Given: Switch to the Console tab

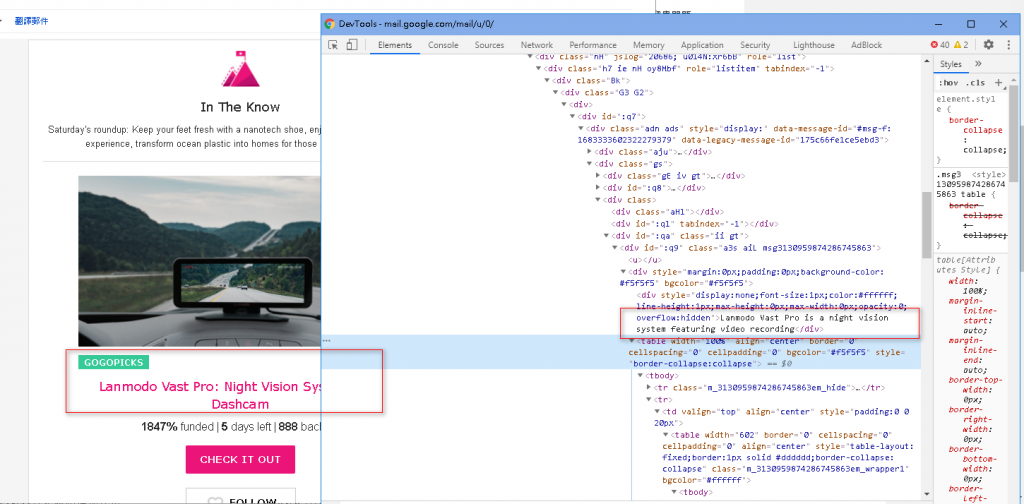Looking at the screenshot, I should pyautogui.click(x=443, y=45).
